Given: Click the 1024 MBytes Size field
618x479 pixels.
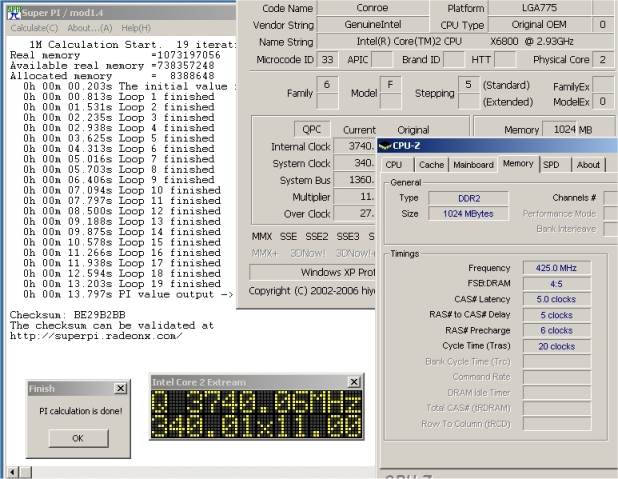Looking at the screenshot, I should (x=469, y=214).
